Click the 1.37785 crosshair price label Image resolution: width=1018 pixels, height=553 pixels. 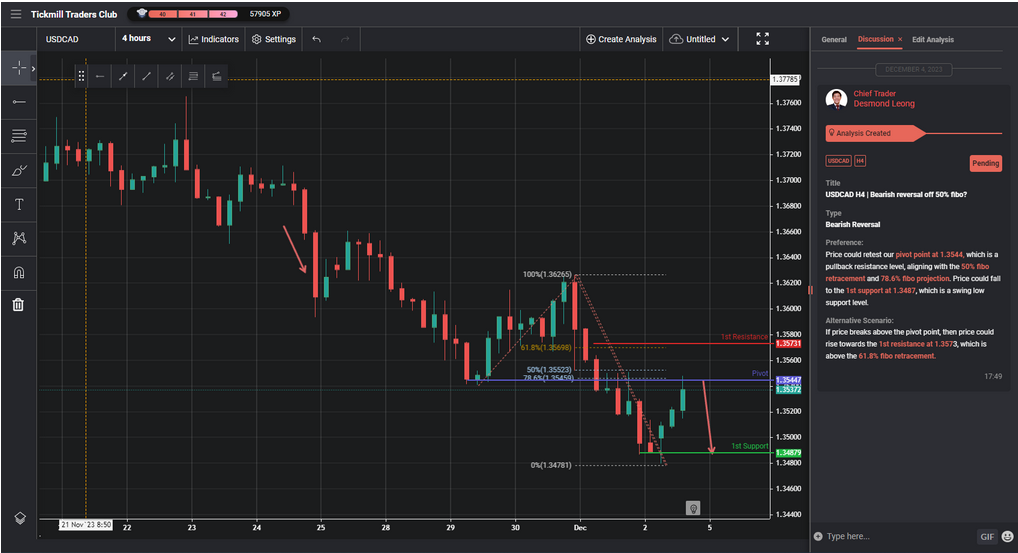[x=784, y=79]
